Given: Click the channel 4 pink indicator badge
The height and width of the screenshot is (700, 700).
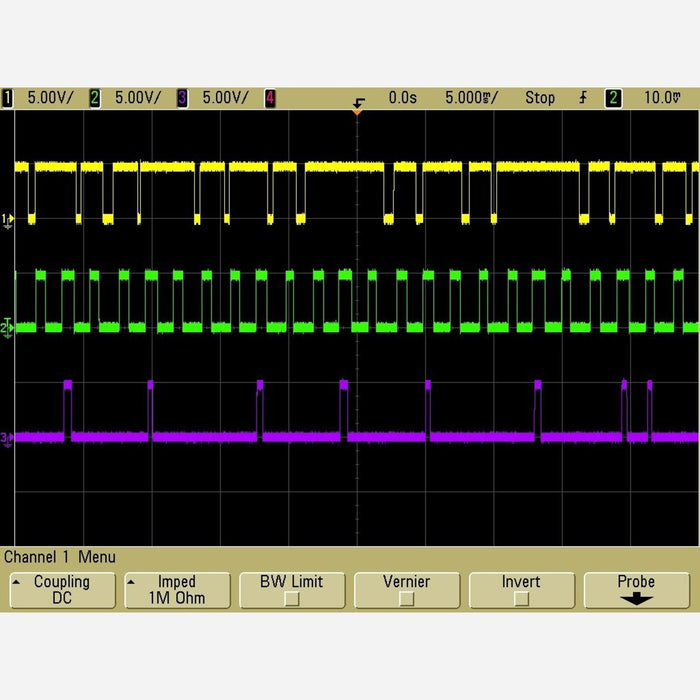Looking at the screenshot, I should pyautogui.click(x=270, y=98).
